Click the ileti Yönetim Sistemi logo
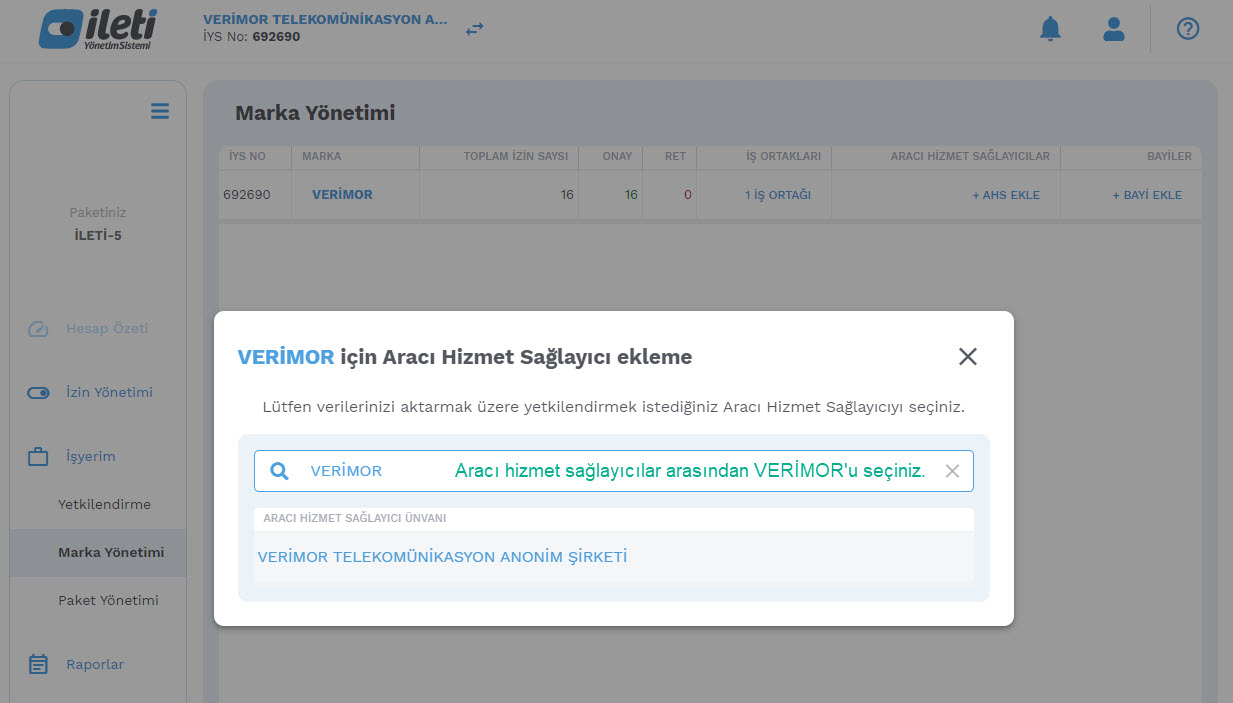 98,29
